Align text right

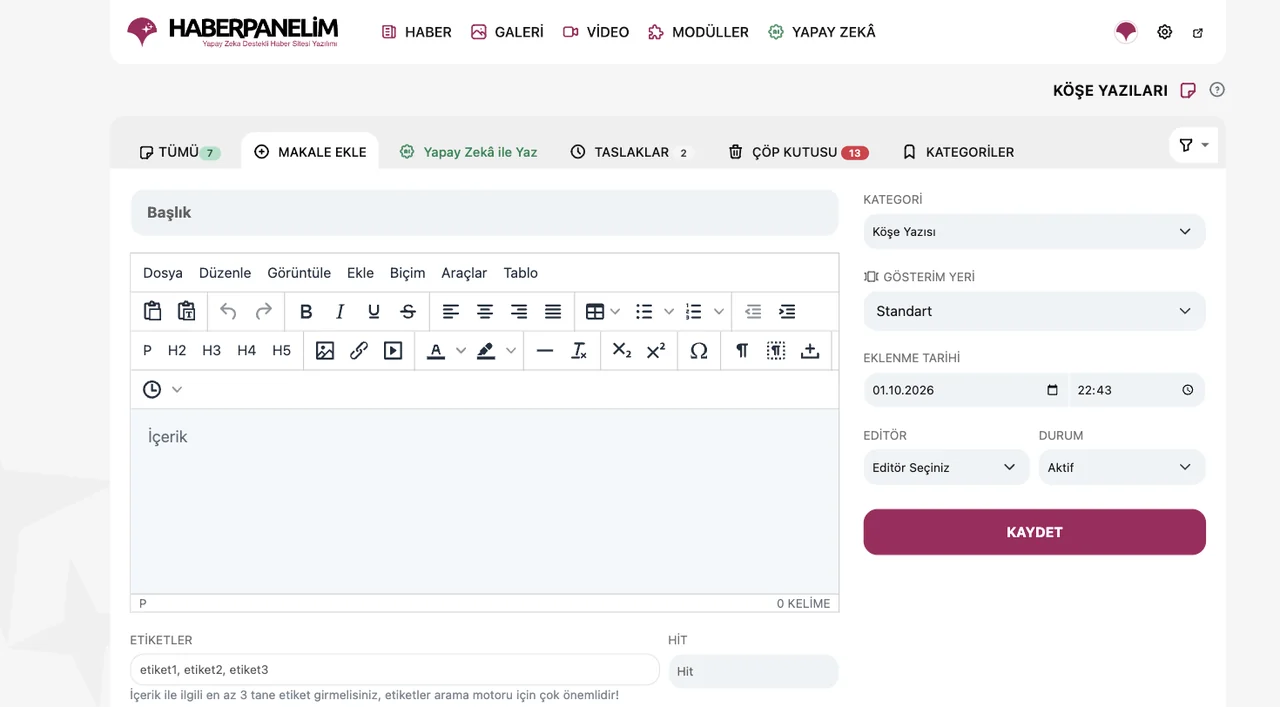519,311
